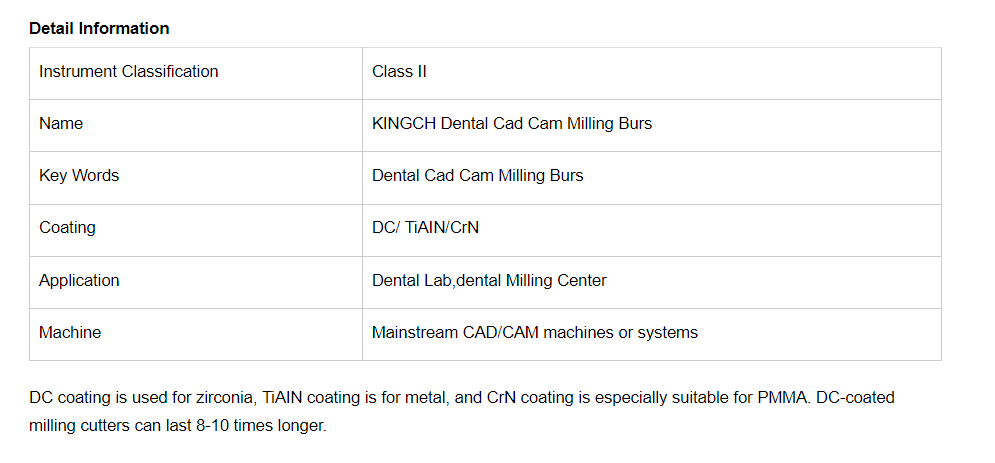Click the Application row label

click(79, 281)
